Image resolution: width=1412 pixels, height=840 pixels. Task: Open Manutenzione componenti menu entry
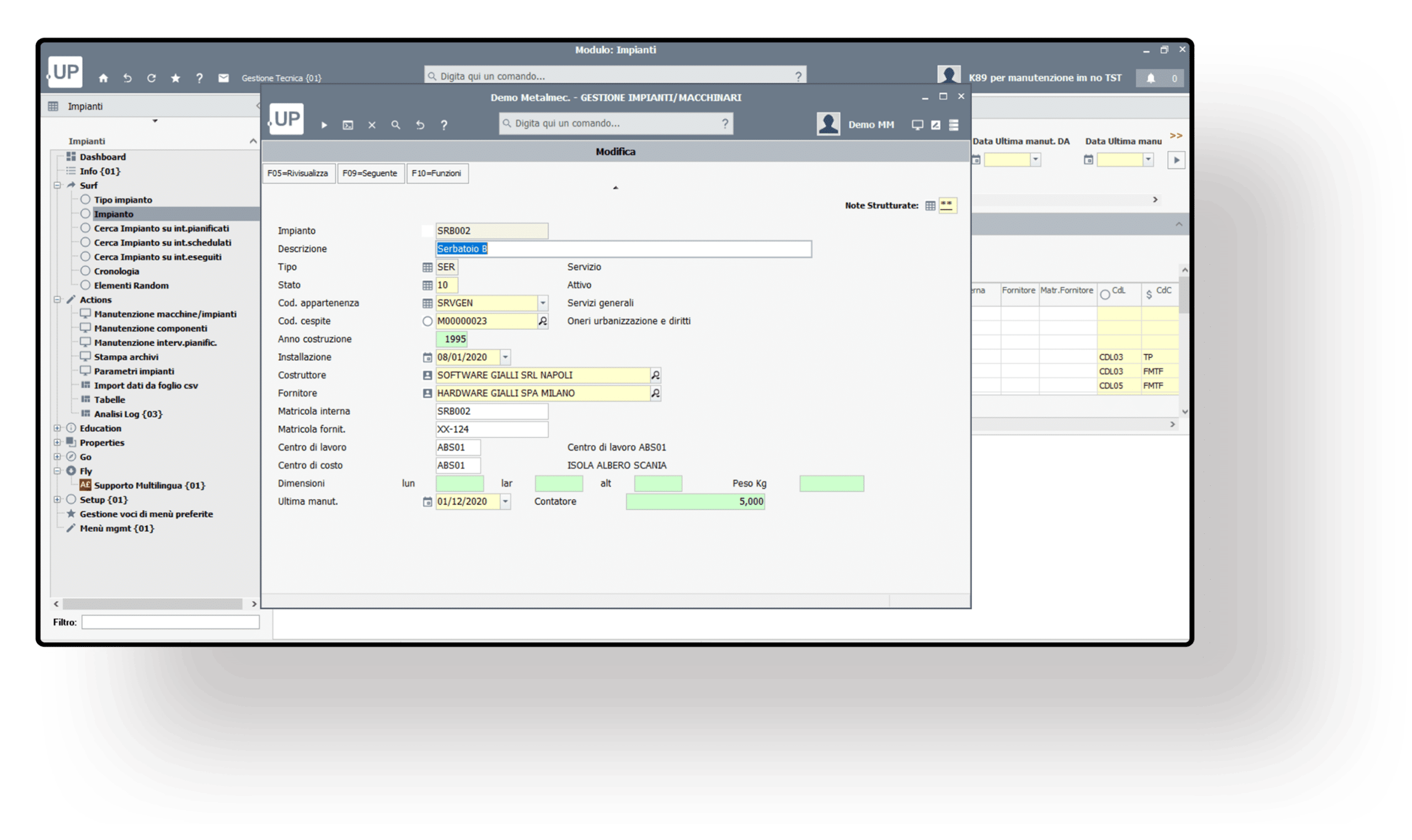tap(150, 328)
